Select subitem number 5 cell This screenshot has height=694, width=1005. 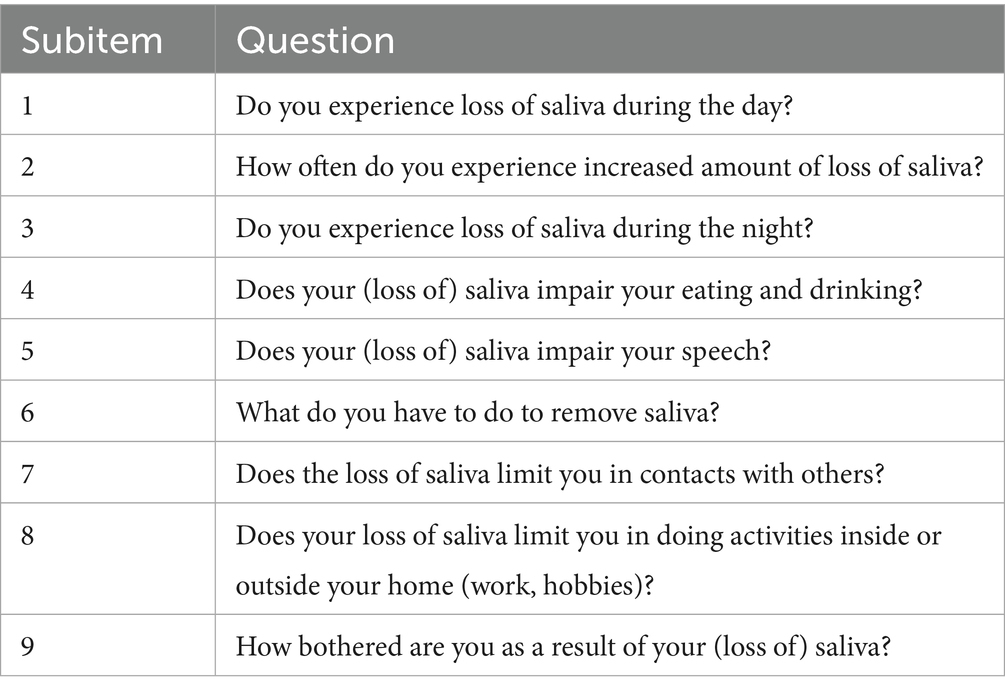[29, 350]
